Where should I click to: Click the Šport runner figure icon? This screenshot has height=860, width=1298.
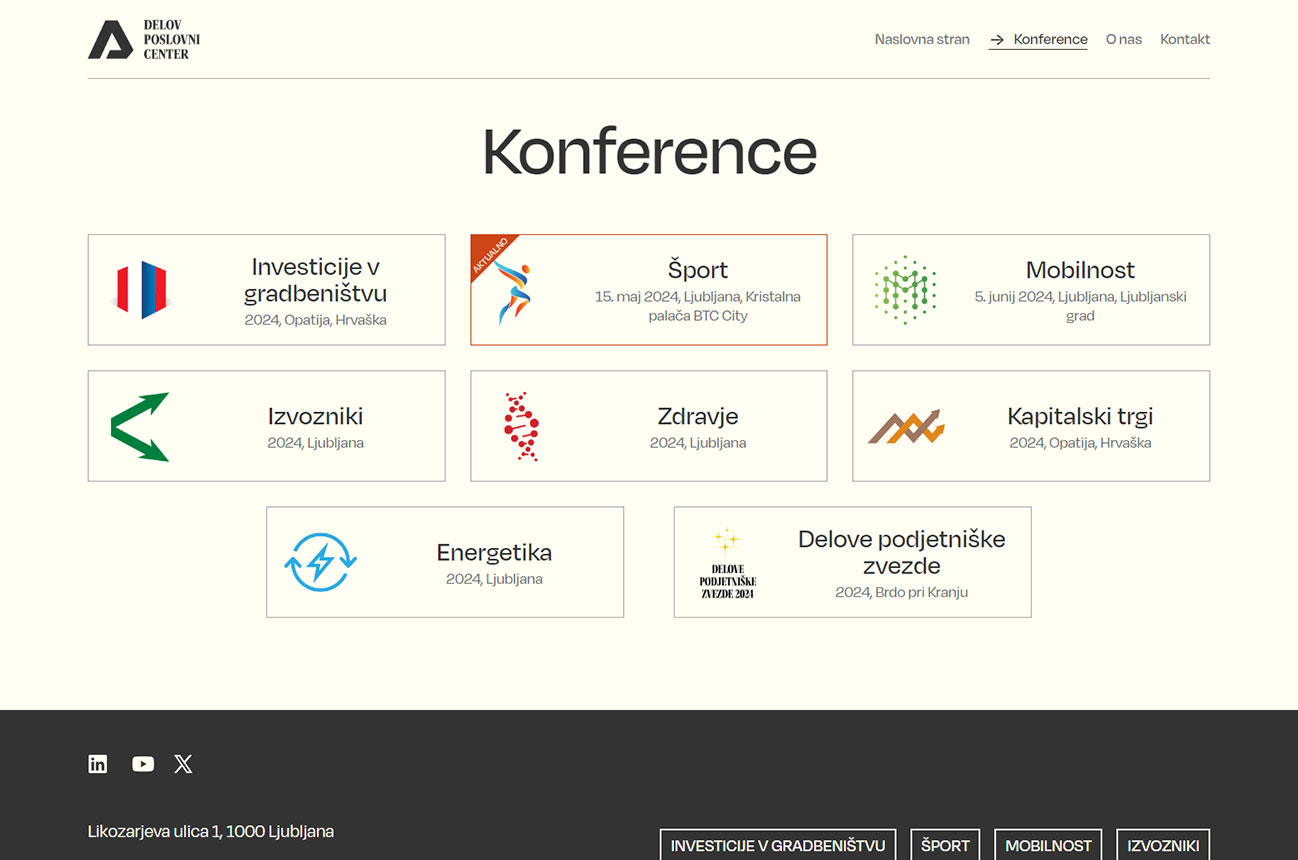click(512, 291)
